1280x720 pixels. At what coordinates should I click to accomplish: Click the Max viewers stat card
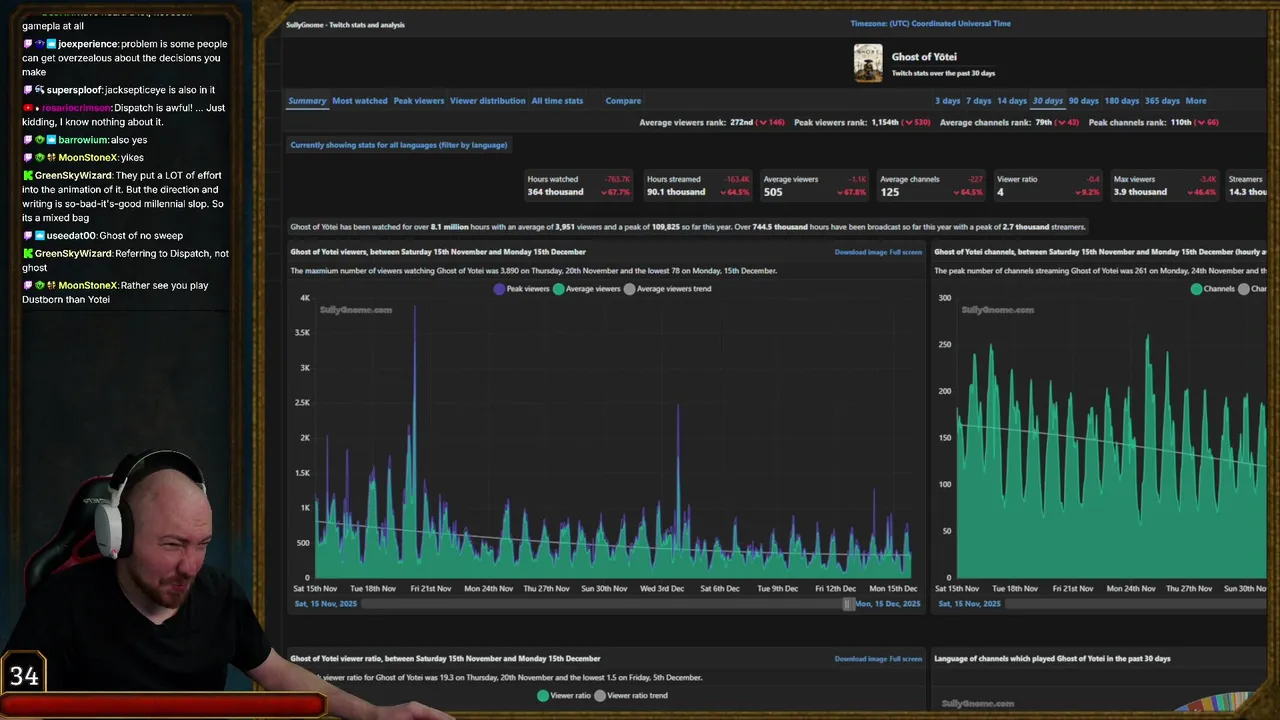point(1165,186)
